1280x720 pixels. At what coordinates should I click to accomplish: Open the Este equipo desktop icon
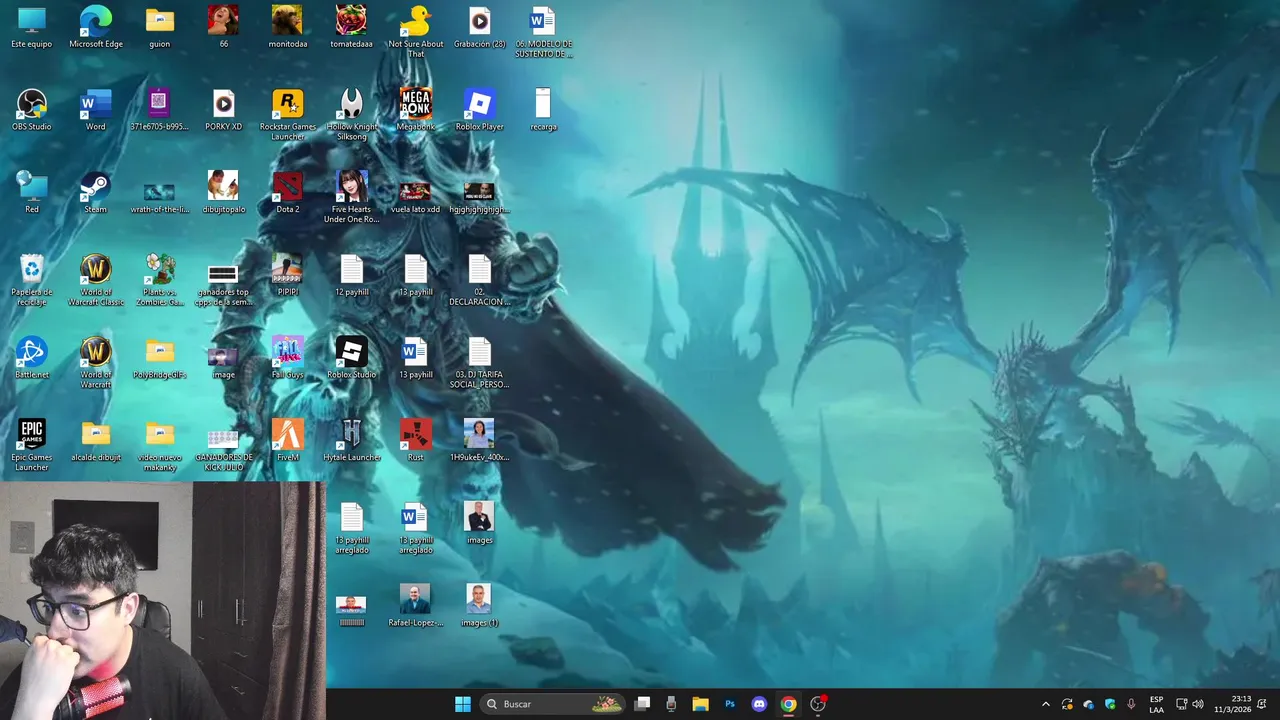pyautogui.click(x=32, y=27)
